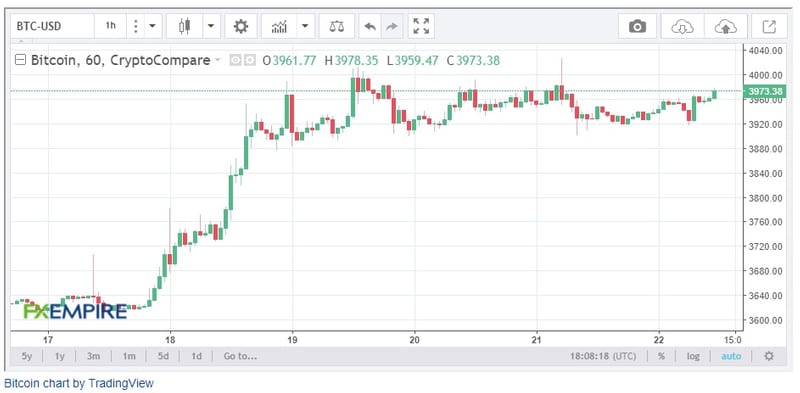
Task: Select the 5y time range
Action: click(27, 356)
